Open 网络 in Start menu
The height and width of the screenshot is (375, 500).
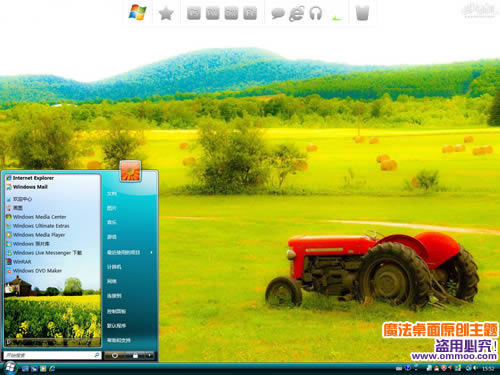pos(112,281)
